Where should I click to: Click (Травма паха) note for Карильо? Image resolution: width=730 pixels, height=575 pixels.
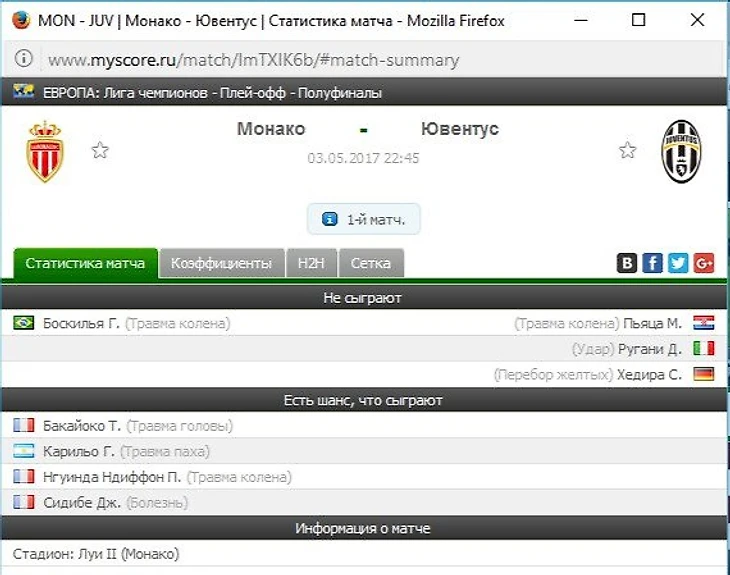pos(165,451)
